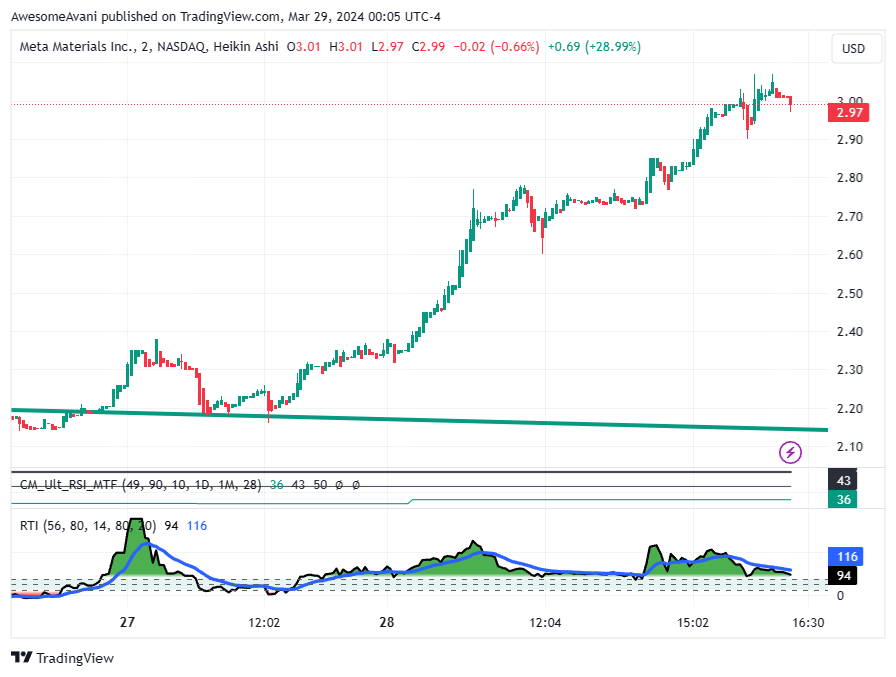Click the 2.30 price axis label
Viewport: 896px width, 677px height.
850,370
